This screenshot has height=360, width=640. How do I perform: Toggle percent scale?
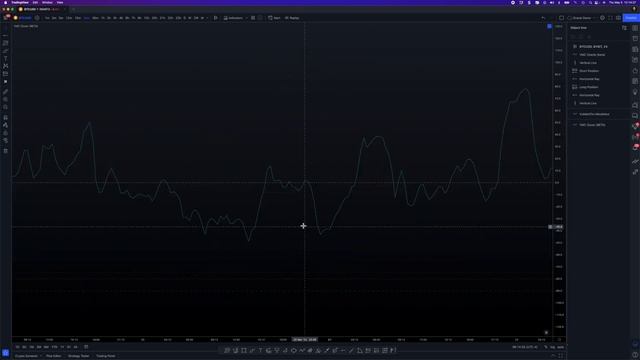(x=546, y=347)
